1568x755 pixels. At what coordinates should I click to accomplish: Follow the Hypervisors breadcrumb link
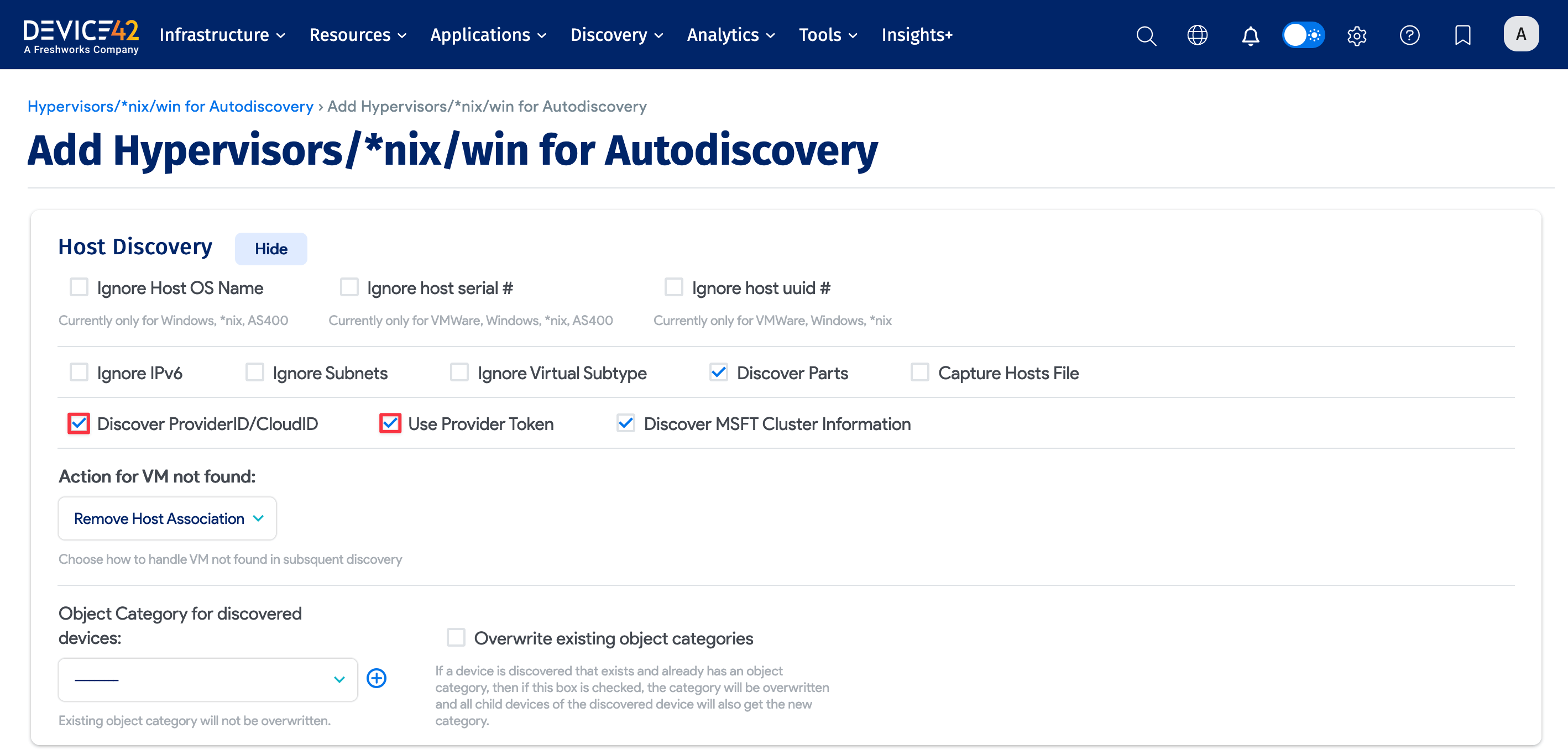tap(170, 106)
